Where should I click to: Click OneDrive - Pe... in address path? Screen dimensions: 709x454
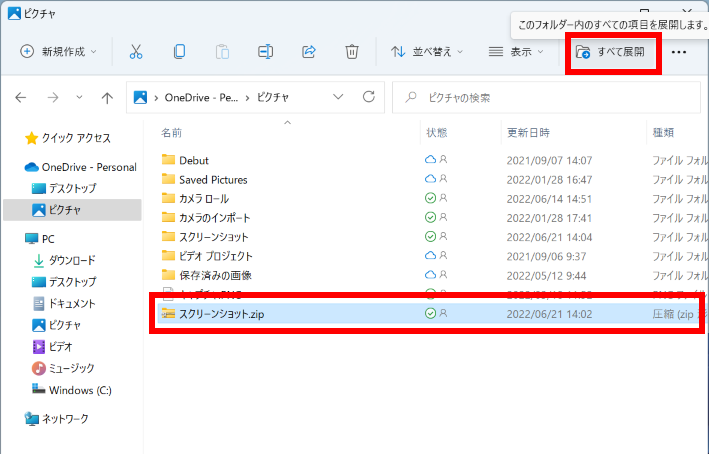[201, 98]
